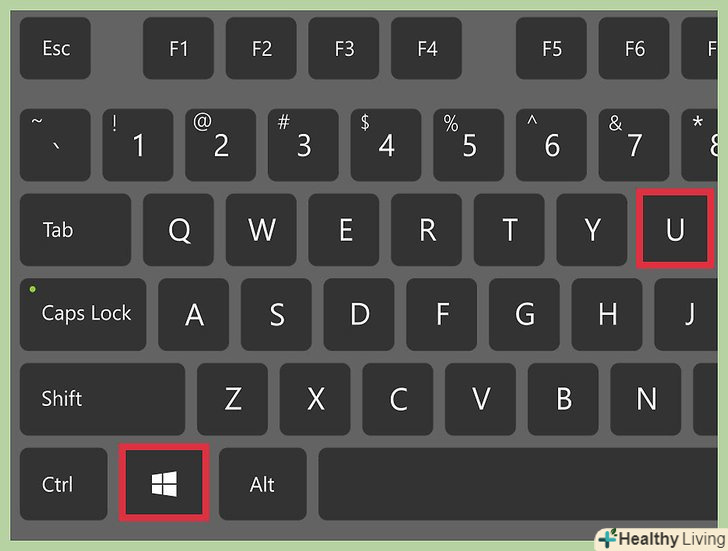Image resolution: width=728 pixels, height=551 pixels.
Task: Toggle the Caps Lock key
Action: click(x=83, y=314)
